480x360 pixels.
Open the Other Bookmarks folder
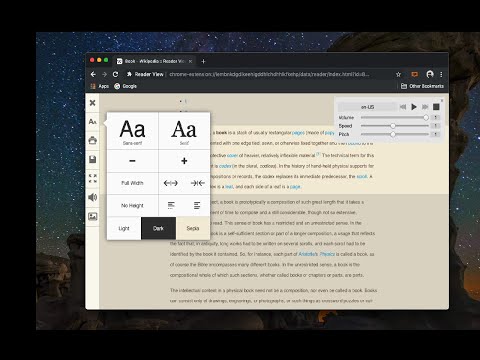pos(422,86)
